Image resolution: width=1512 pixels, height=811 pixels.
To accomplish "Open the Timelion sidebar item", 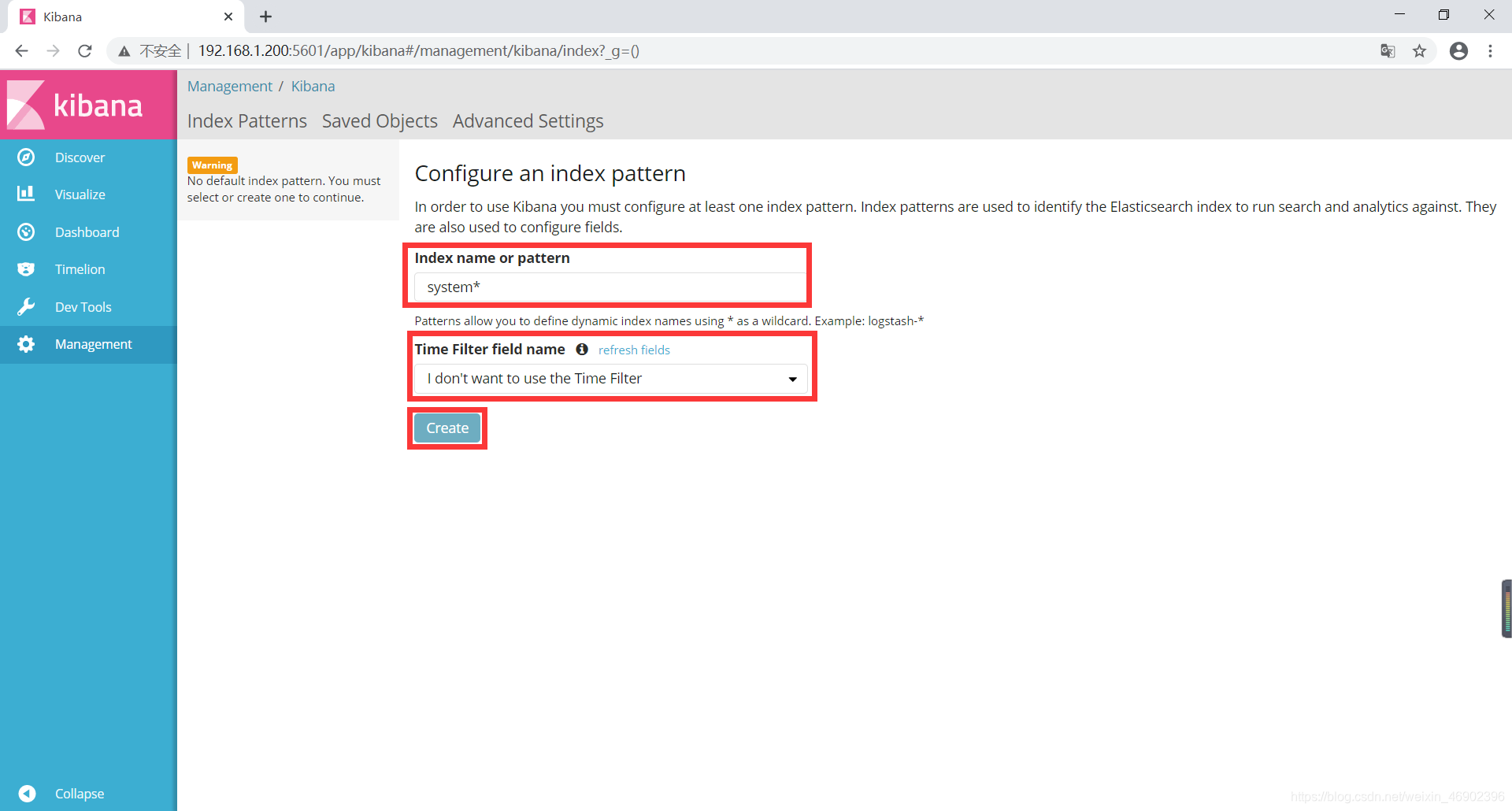I will click(88, 269).
